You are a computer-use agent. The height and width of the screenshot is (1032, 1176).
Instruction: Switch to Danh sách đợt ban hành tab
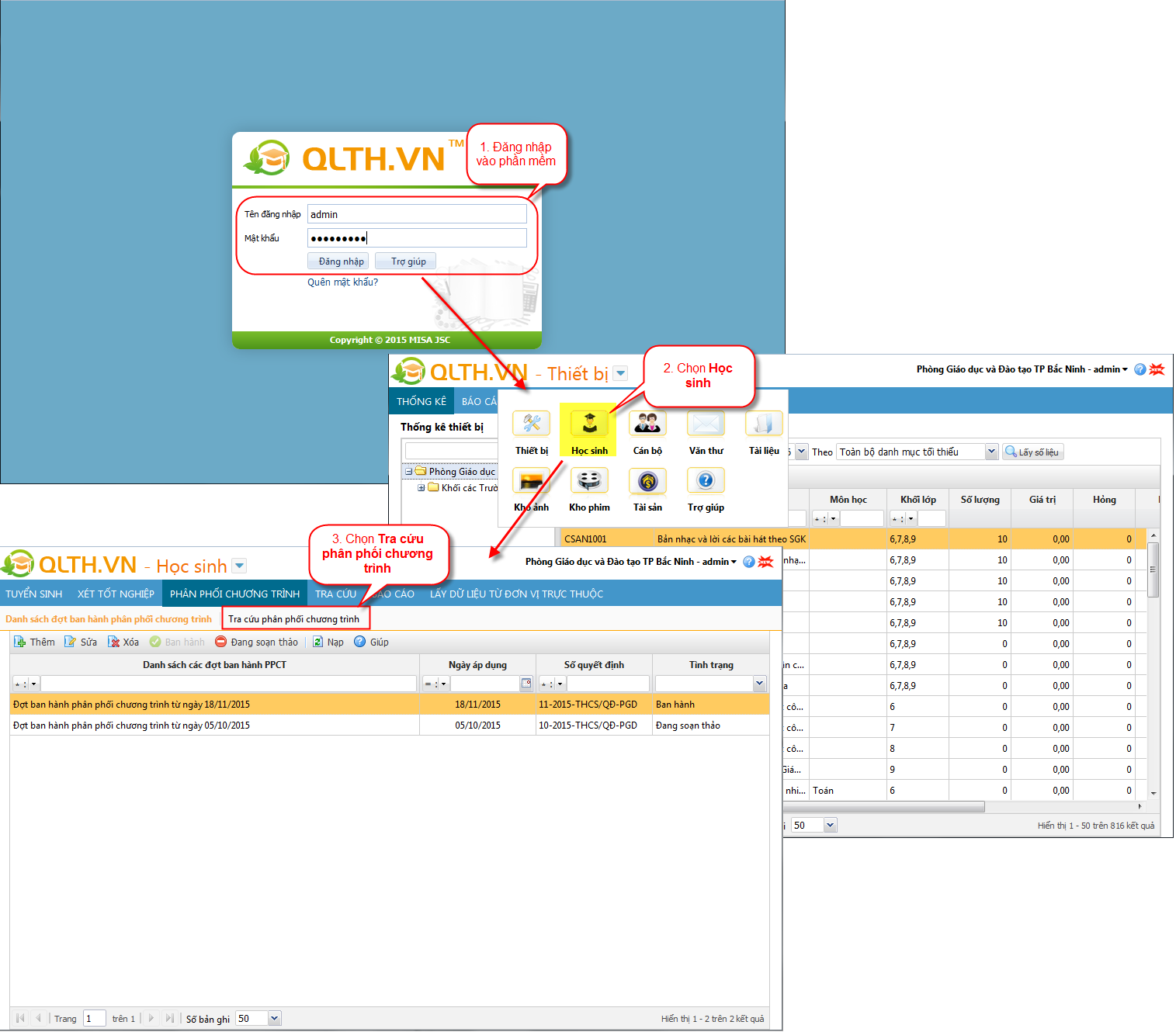(x=109, y=618)
